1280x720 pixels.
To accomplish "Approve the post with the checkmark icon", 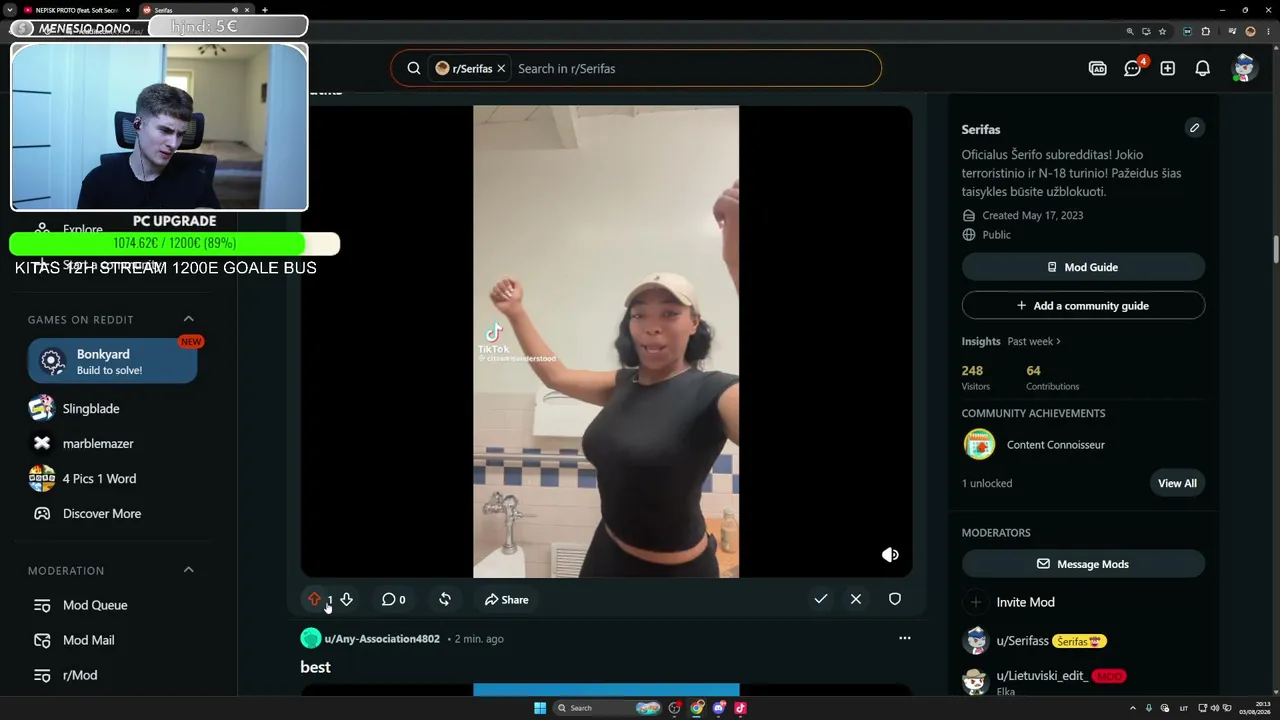I will pos(820,599).
